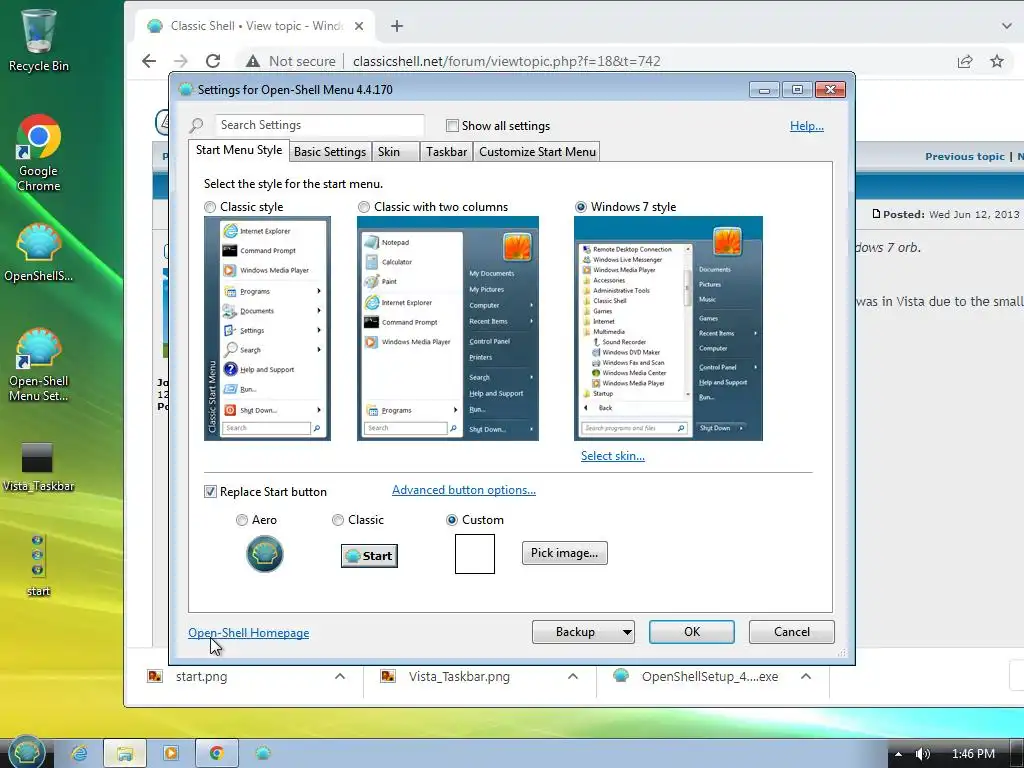
Task: Open Advanced button options link
Action: [x=464, y=490]
